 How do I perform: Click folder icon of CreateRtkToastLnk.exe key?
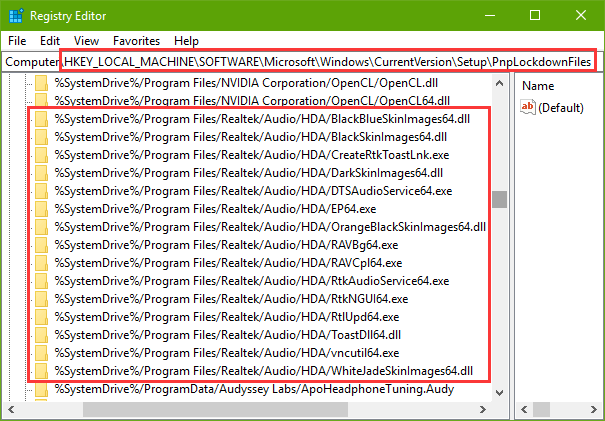[41, 155]
